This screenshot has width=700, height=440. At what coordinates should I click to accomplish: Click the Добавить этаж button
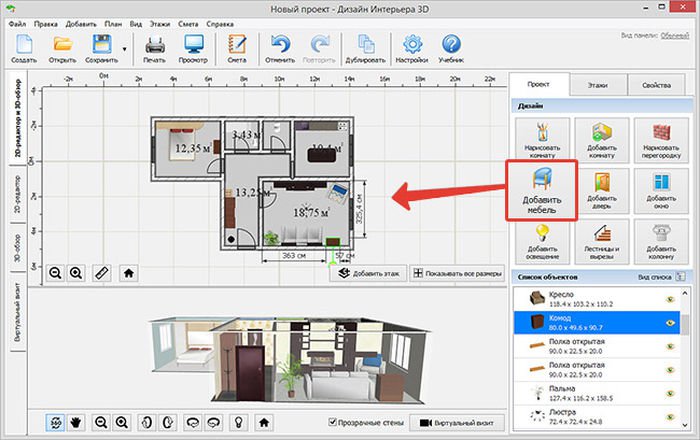tap(368, 272)
